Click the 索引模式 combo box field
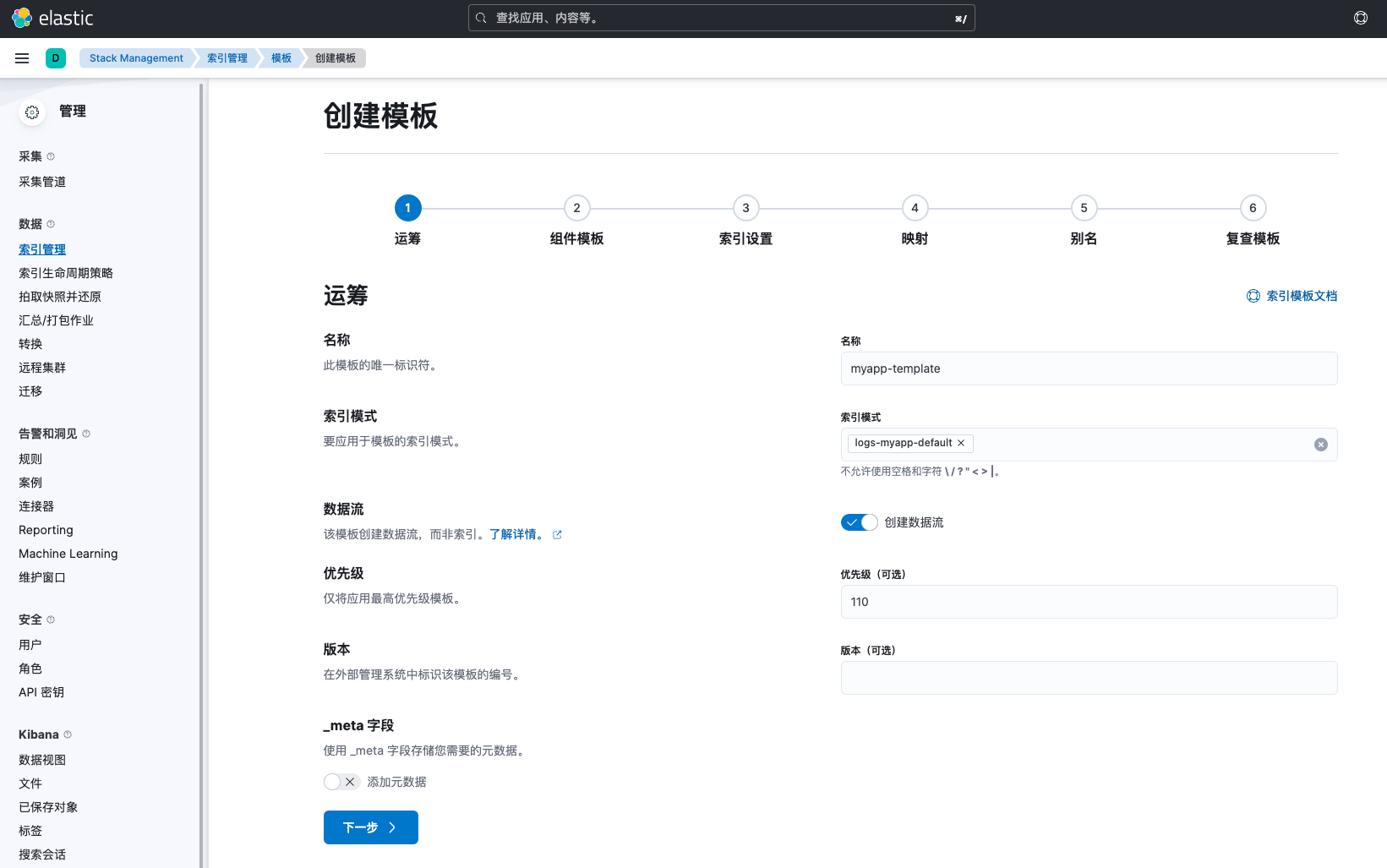Image resolution: width=1387 pixels, height=868 pixels. coord(1089,445)
